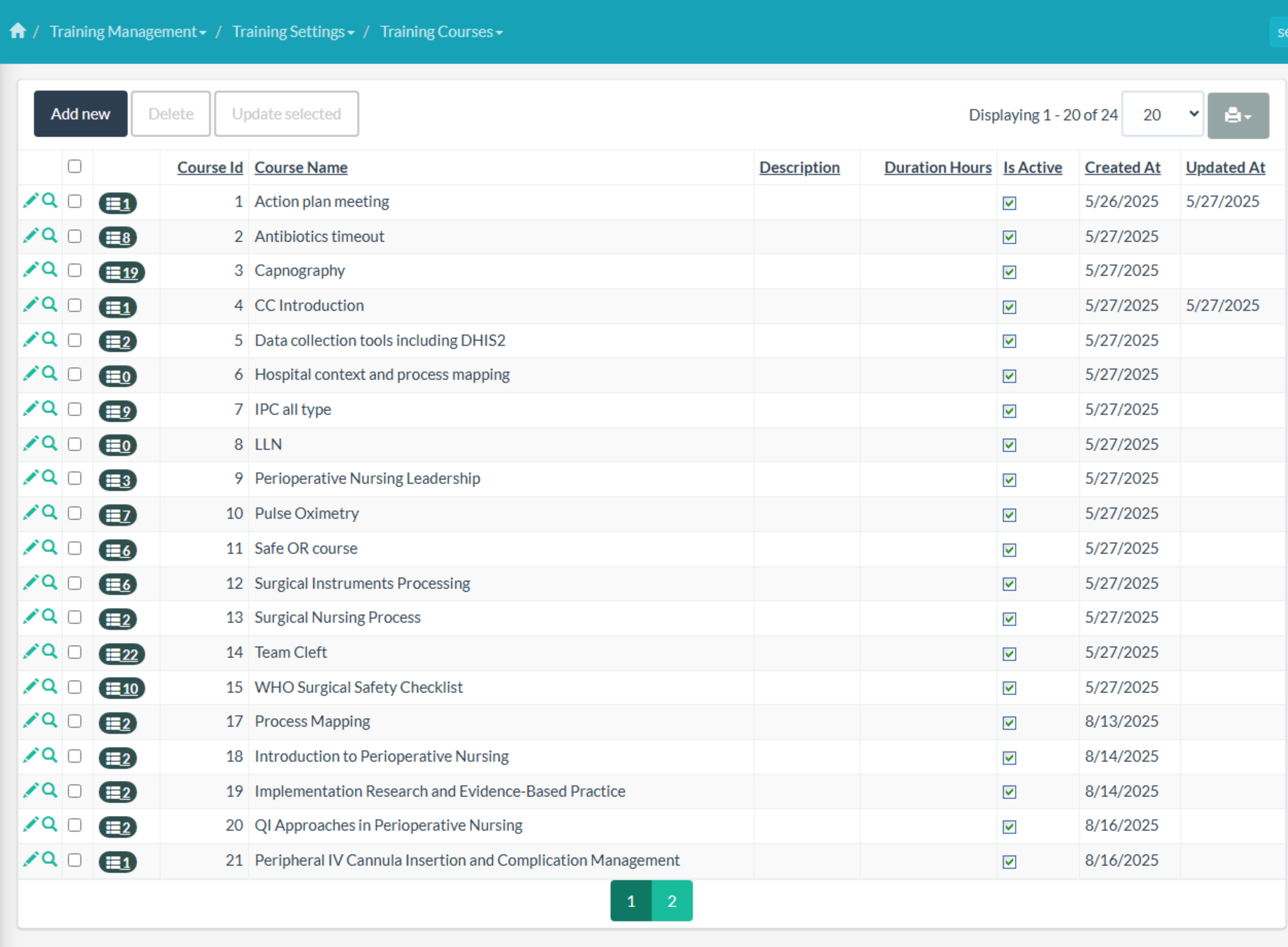Edit the Process Mapping course
The width and height of the screenshot is (1288, 947).
(30, 721)
